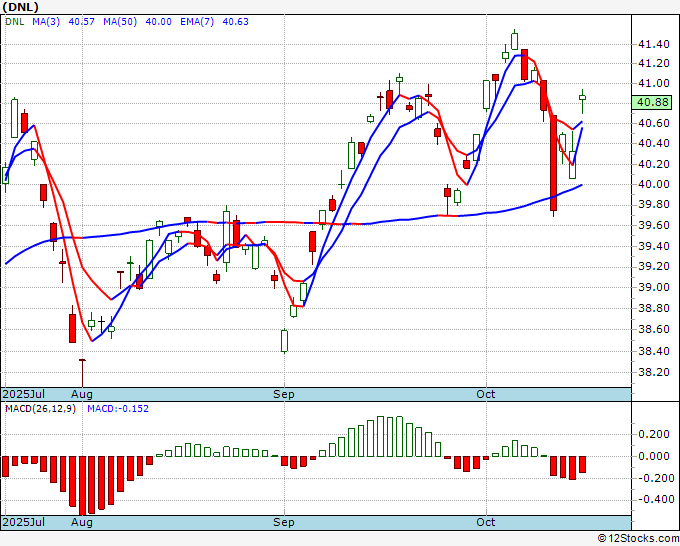Click Oct on the price chart axis
Viewport: 680px width, 546px height.
pos(486,394)
